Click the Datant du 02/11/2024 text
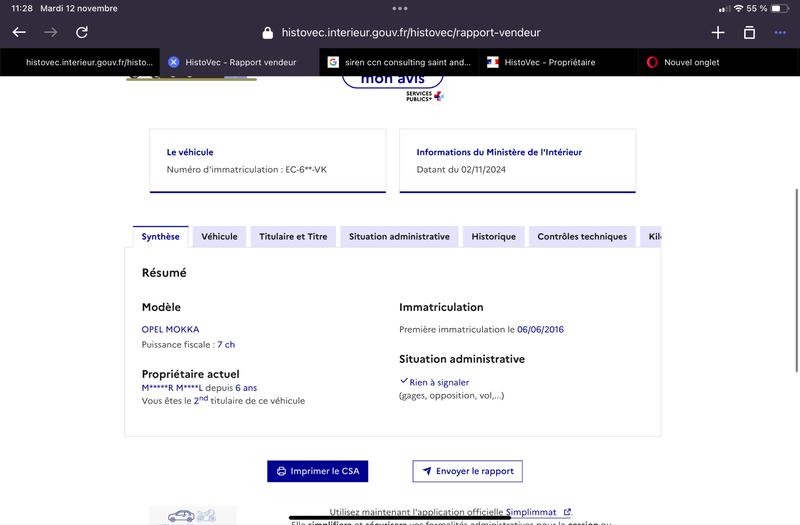The width and height of the screenshot is (800, 525). 461,169
